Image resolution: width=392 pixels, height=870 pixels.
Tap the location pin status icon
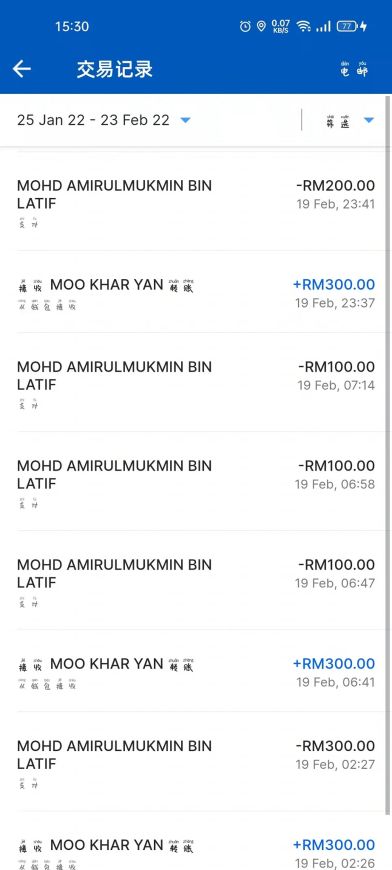(261, 26)
